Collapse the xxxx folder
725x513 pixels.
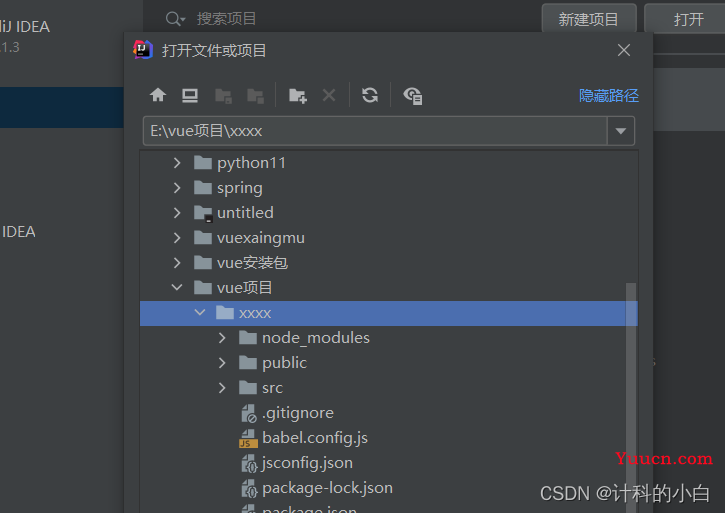(200, 312)
